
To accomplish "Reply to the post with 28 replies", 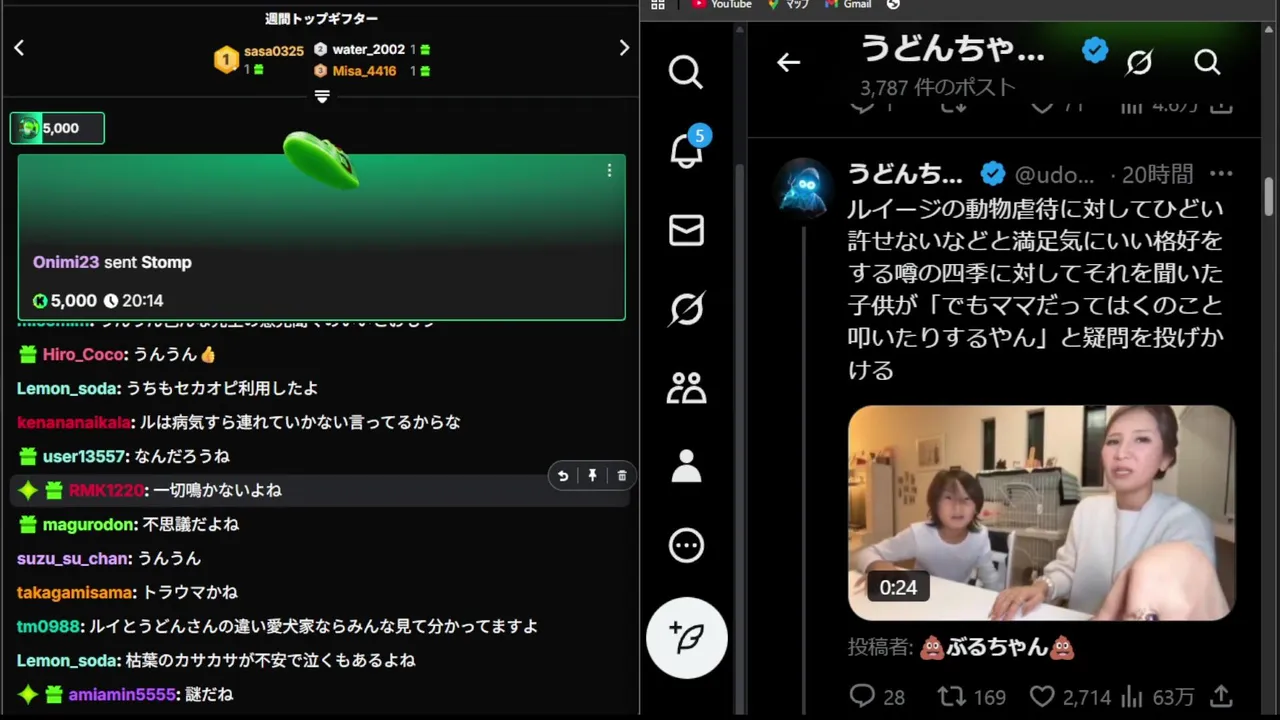I will click(x=877, y=697).
